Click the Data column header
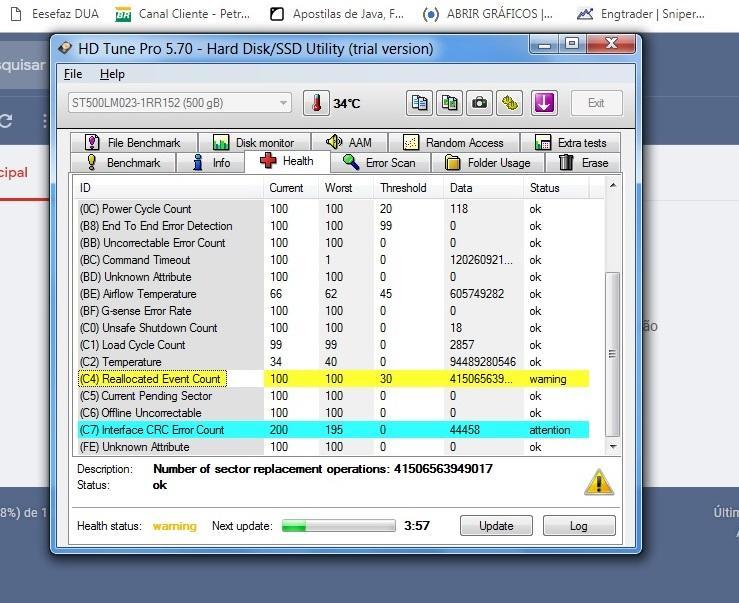 (x=483, y=188)
